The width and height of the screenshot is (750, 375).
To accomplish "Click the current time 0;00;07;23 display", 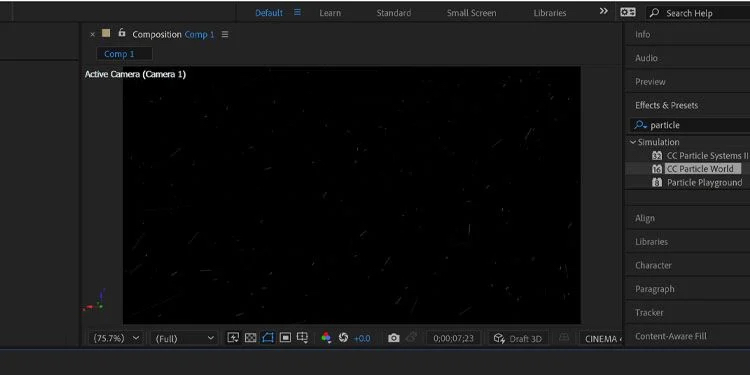I will tap(453, 338).
